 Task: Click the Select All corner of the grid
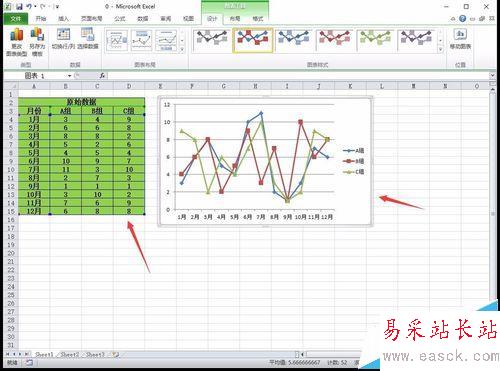(11, 86)
